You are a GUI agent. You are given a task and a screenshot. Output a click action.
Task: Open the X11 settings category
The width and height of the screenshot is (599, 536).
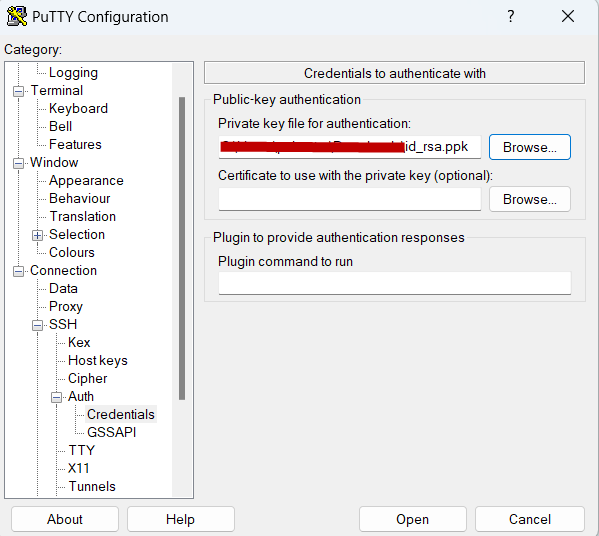click(x=78, y=468)
